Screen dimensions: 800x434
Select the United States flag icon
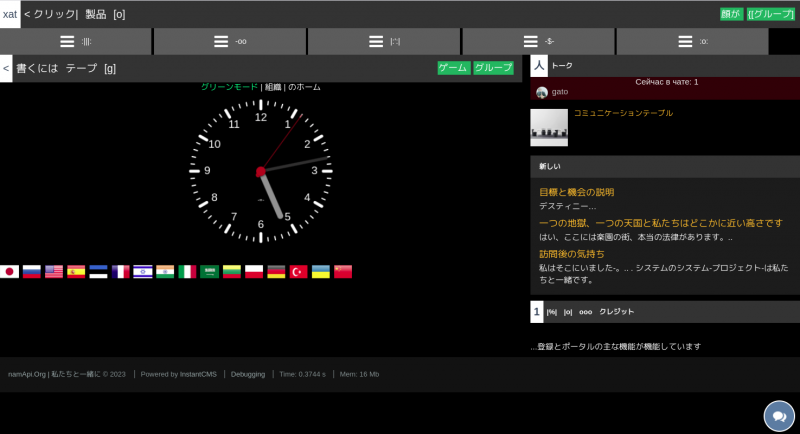54,272
